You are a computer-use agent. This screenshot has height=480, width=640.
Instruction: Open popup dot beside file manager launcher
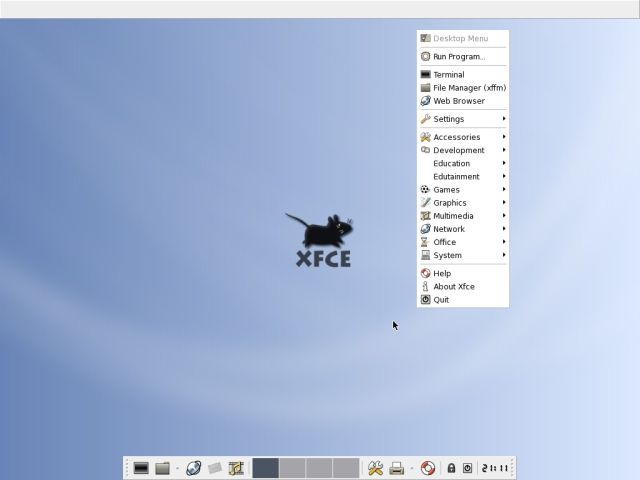tap(178, 468)
